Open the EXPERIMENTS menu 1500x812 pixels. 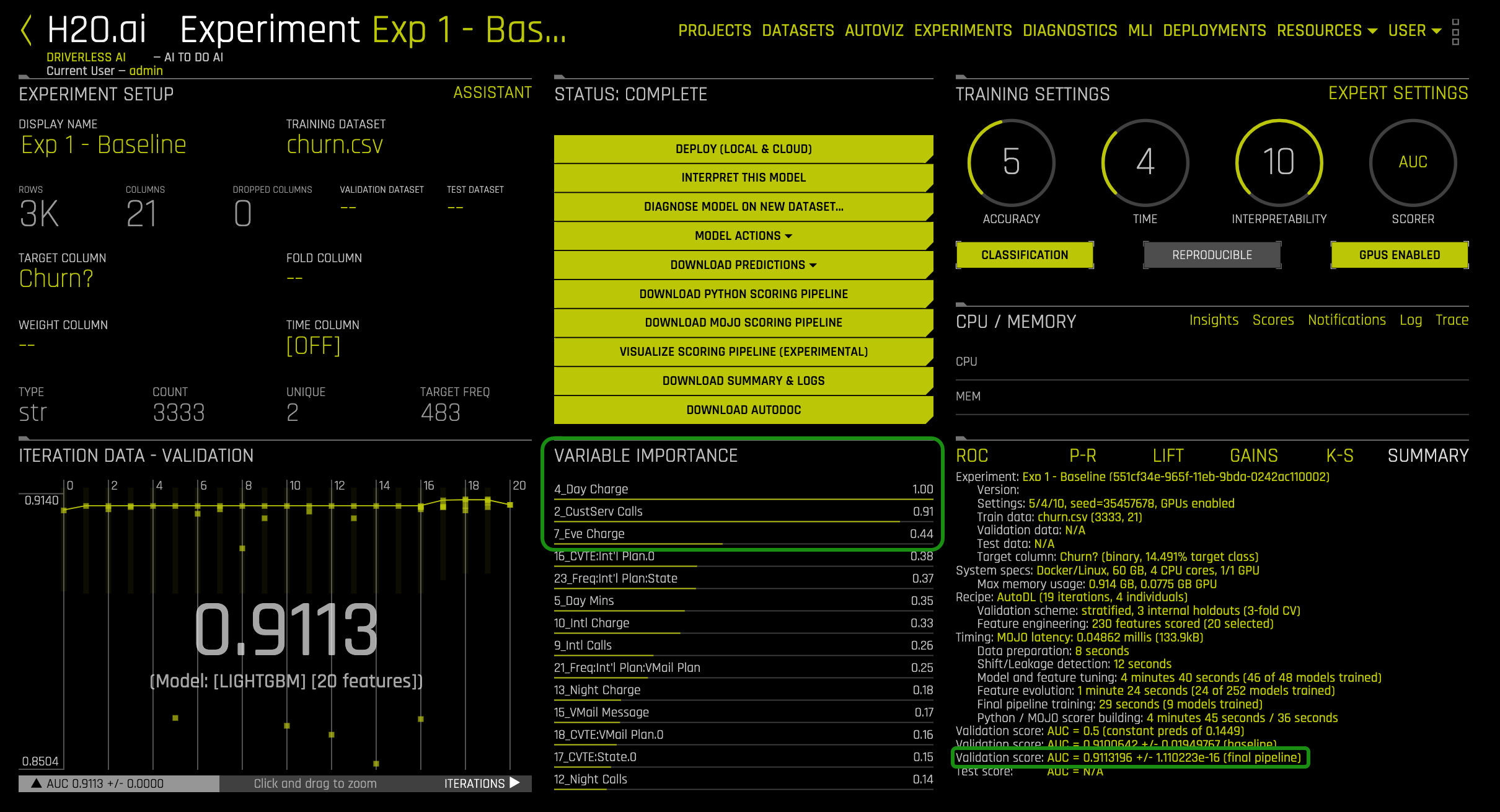coord(963,30)
